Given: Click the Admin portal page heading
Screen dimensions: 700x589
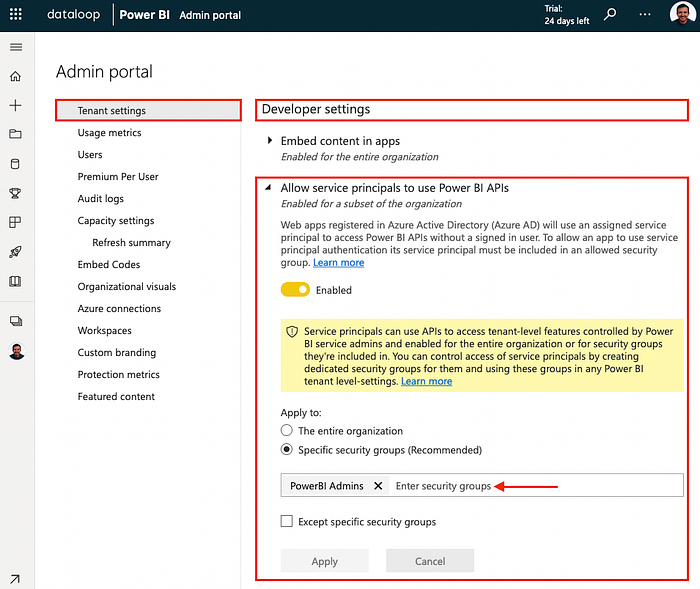Looking at the screenshot, I should click(x=104, y=71).
